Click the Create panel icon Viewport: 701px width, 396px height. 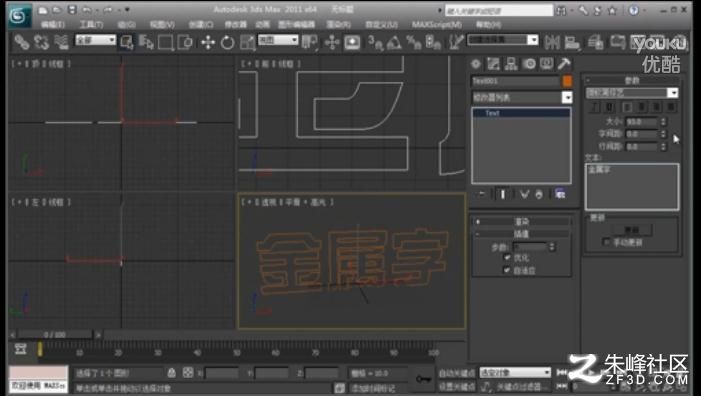tap(476, 64)
